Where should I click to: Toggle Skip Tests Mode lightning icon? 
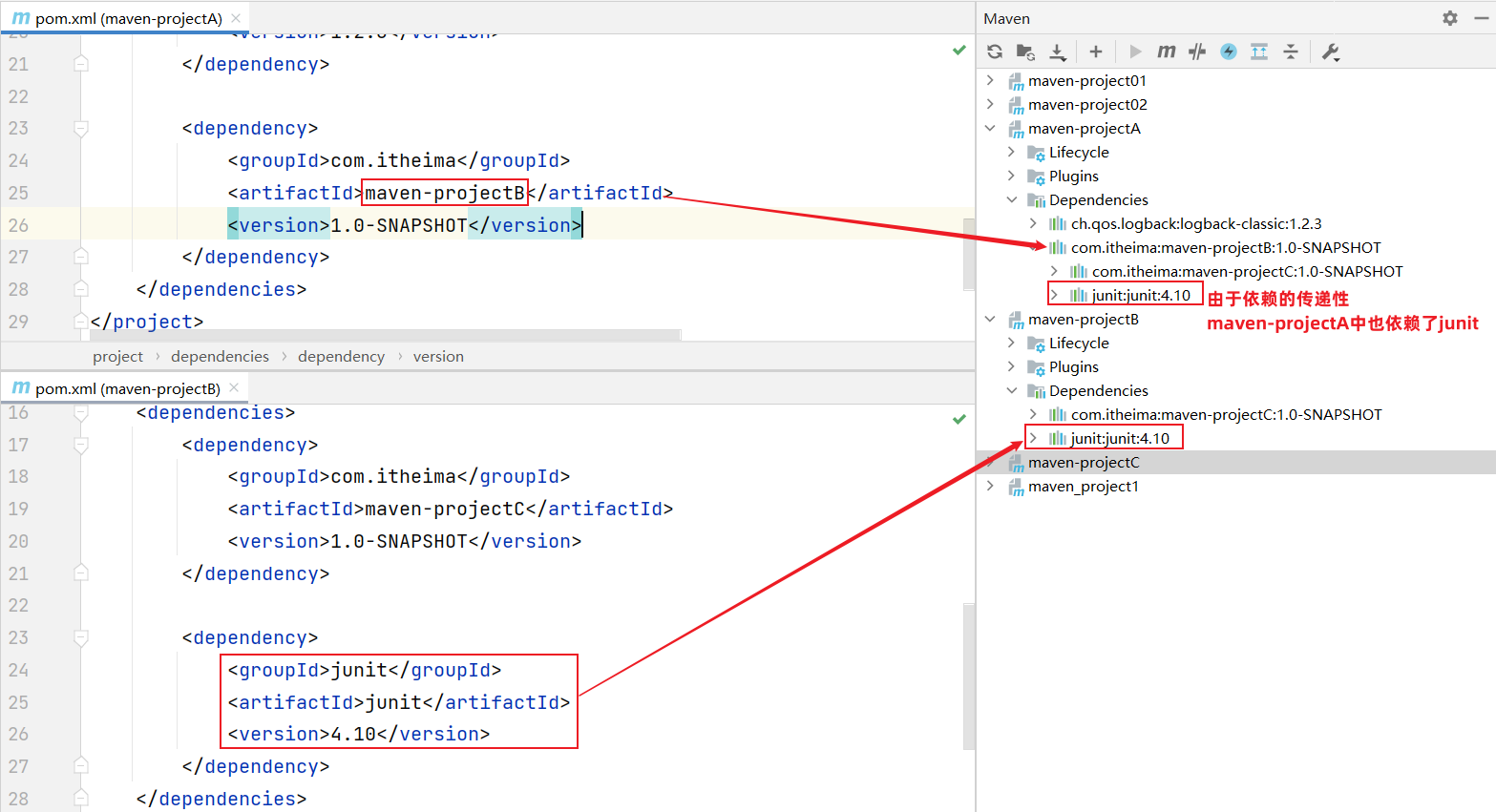click(1229, 52)
